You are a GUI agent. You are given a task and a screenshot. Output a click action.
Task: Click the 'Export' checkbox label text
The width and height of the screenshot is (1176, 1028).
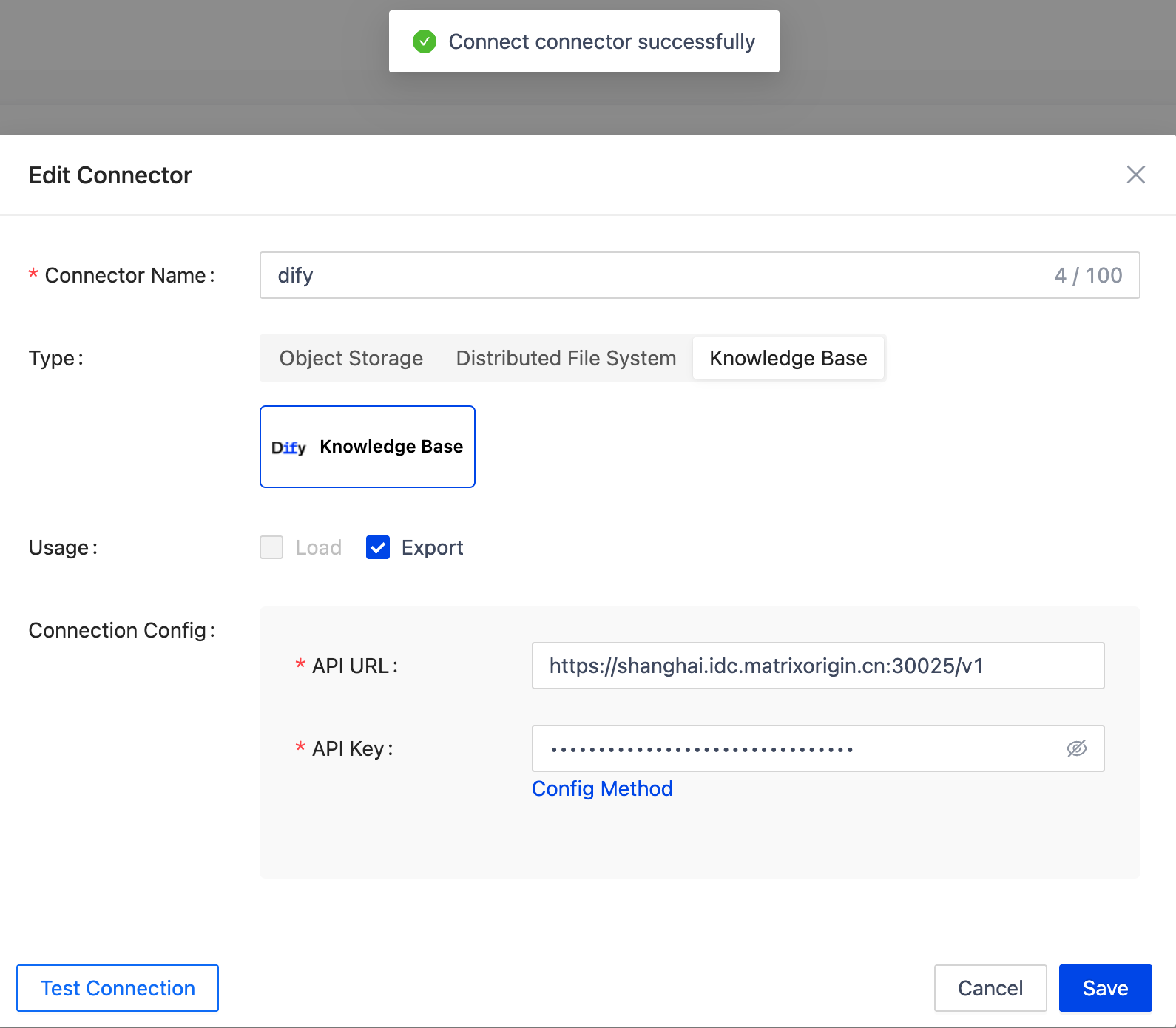tap(432, 547)
